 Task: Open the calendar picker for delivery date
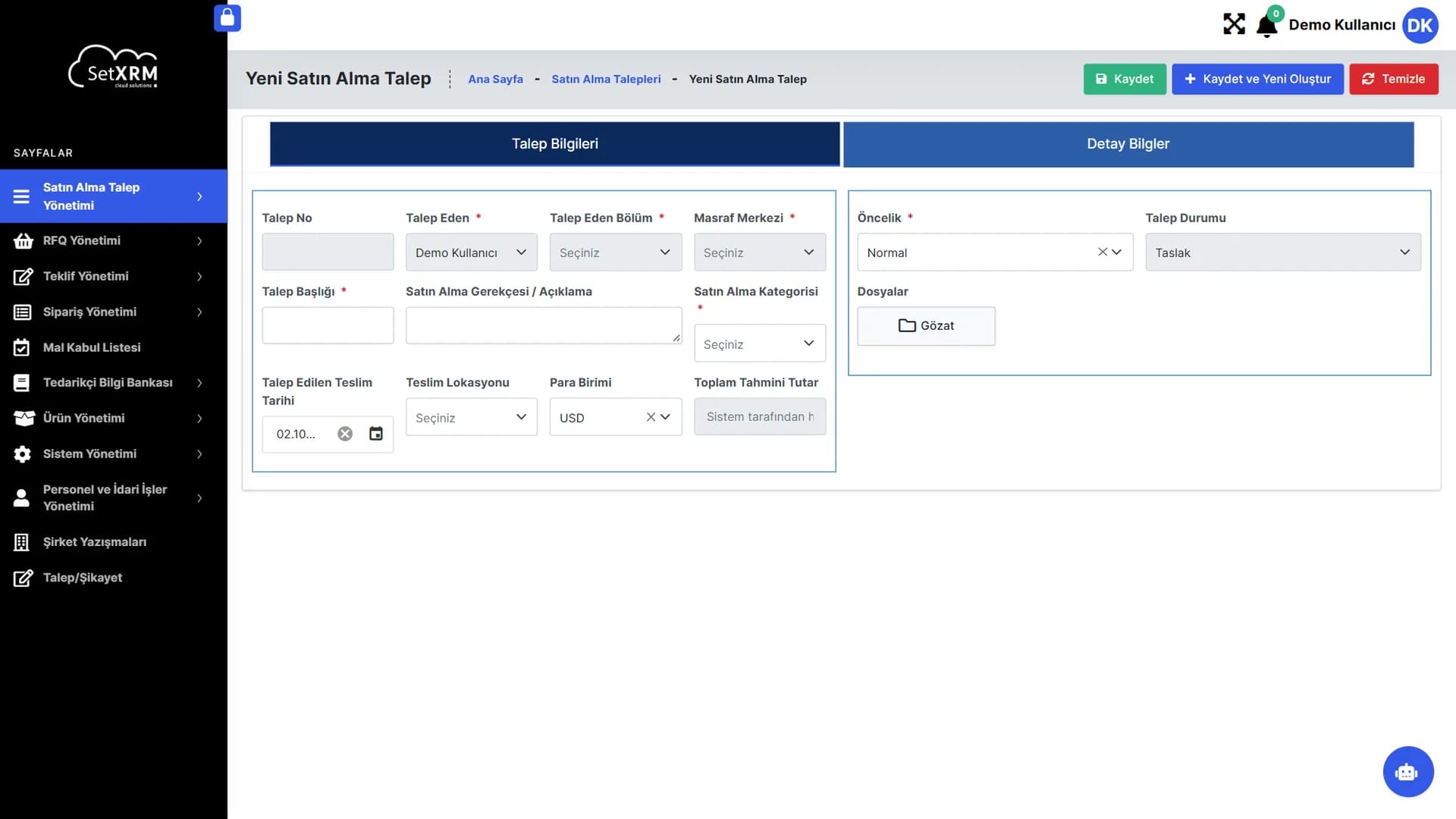[375, 434]
